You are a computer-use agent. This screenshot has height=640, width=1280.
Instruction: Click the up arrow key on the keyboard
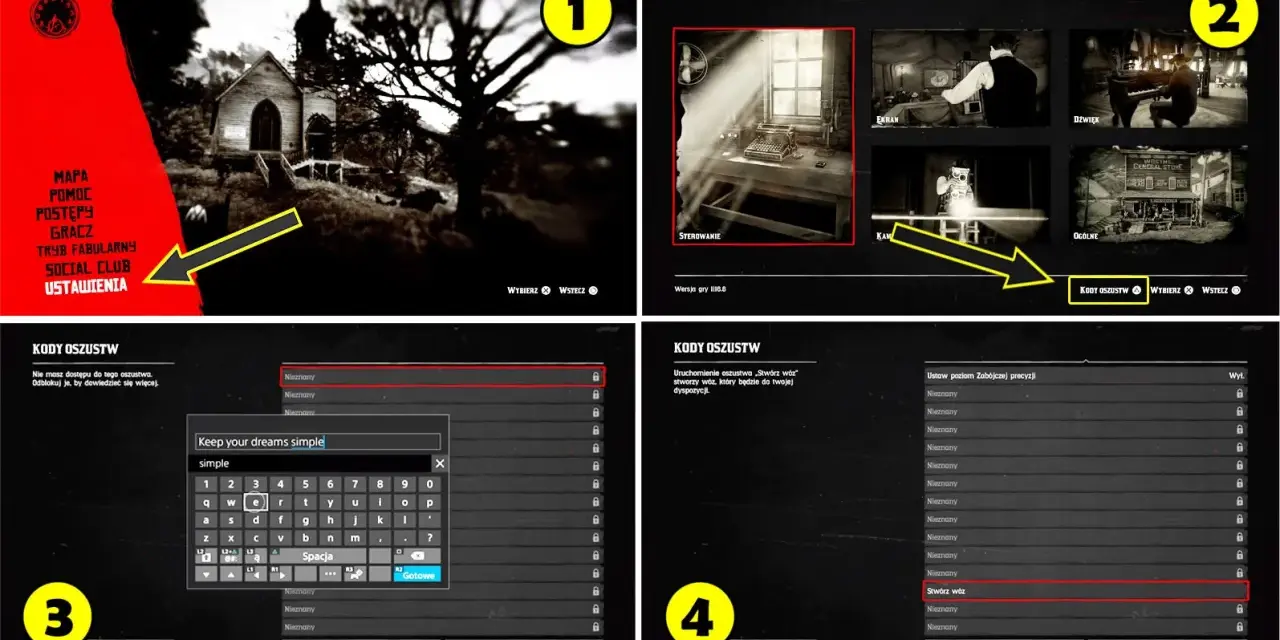231,574
